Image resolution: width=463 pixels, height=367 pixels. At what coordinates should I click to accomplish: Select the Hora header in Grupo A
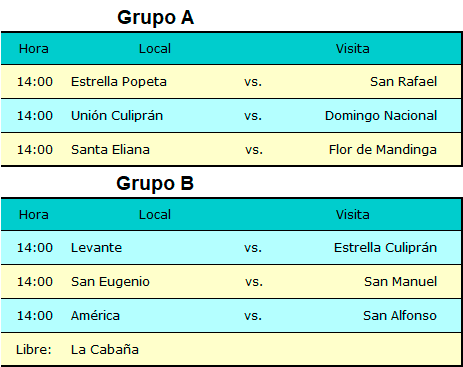point(34,49)
